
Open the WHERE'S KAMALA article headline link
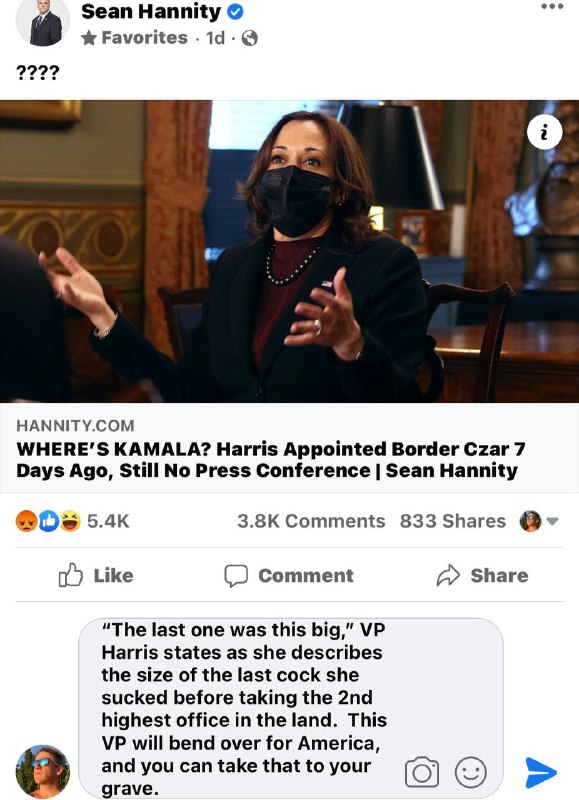pyautogui.click(x=271, y=460)
